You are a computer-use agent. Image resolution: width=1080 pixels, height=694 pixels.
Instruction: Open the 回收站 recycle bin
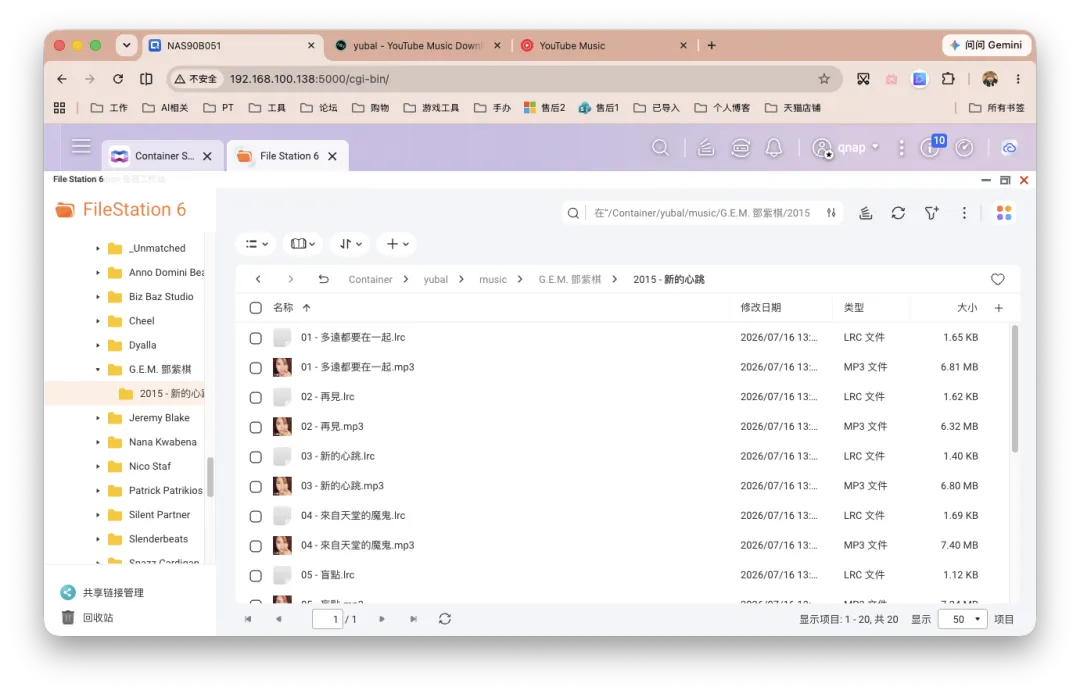tap(87, 618)
